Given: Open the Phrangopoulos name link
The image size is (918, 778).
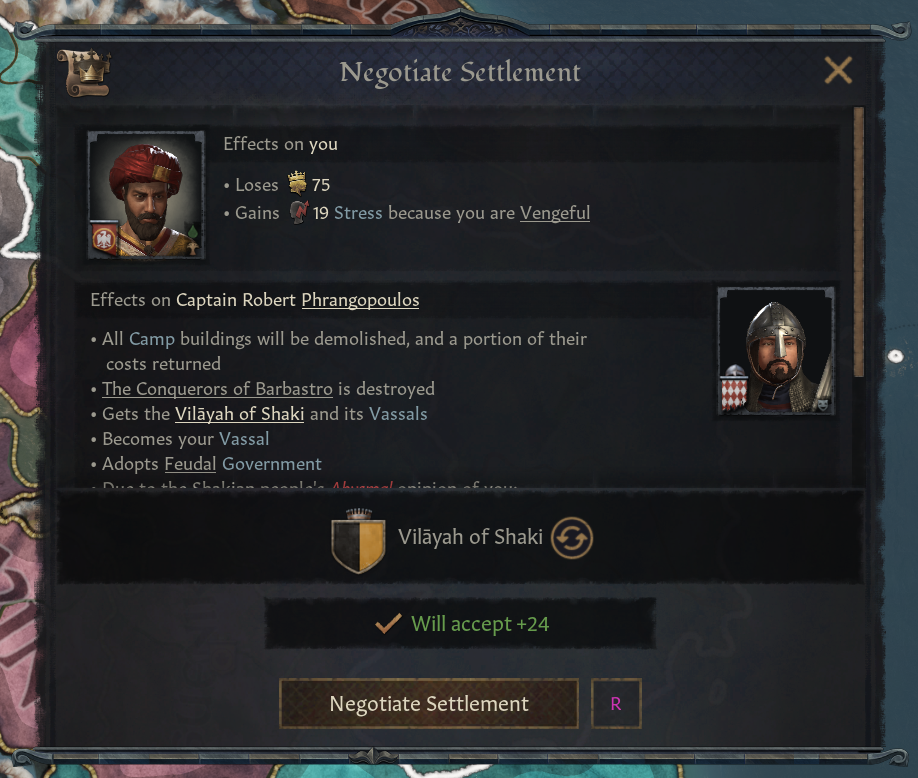Looking at the screenshot, I should [x=360, y=300].
